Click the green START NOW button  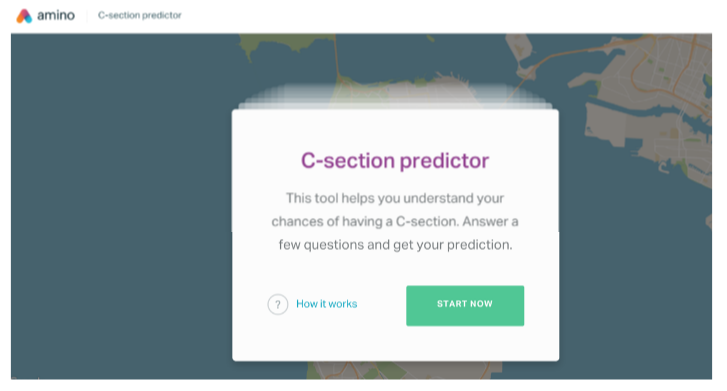[465, 306]
